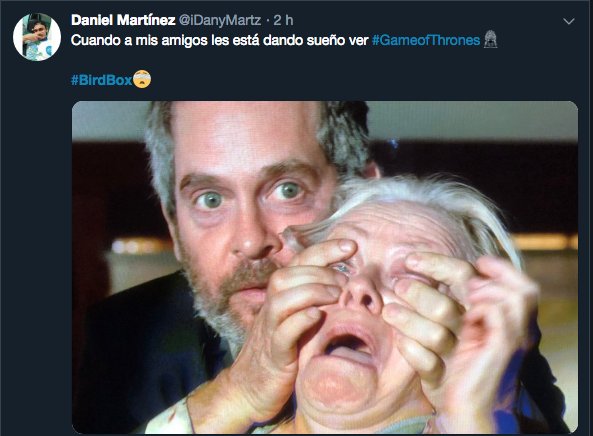593x436 pixels.
Task: Open the attached tweet photo
Action: pos(325,267)
